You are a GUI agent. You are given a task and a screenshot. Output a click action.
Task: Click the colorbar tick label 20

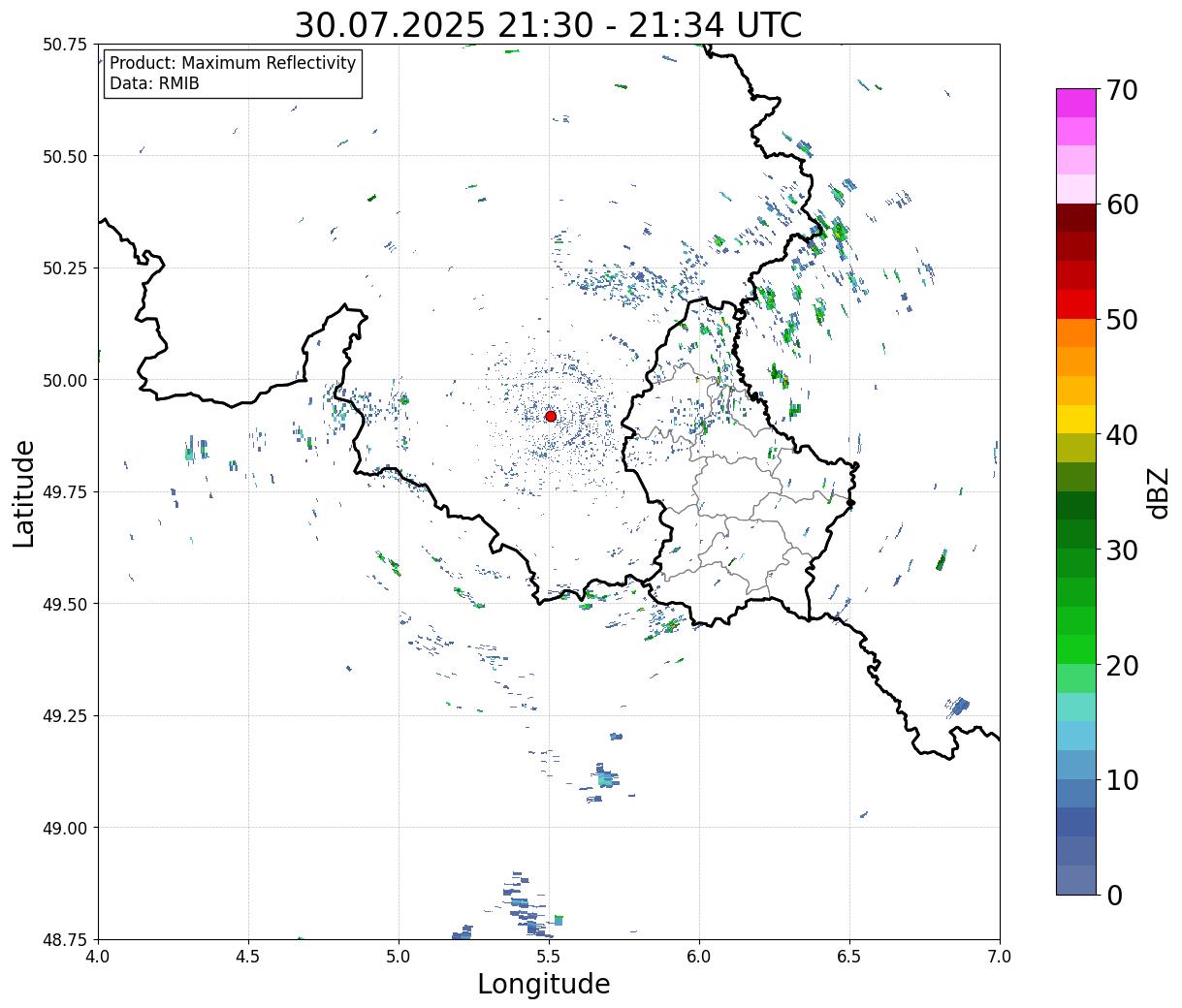tap(1123, 665)
